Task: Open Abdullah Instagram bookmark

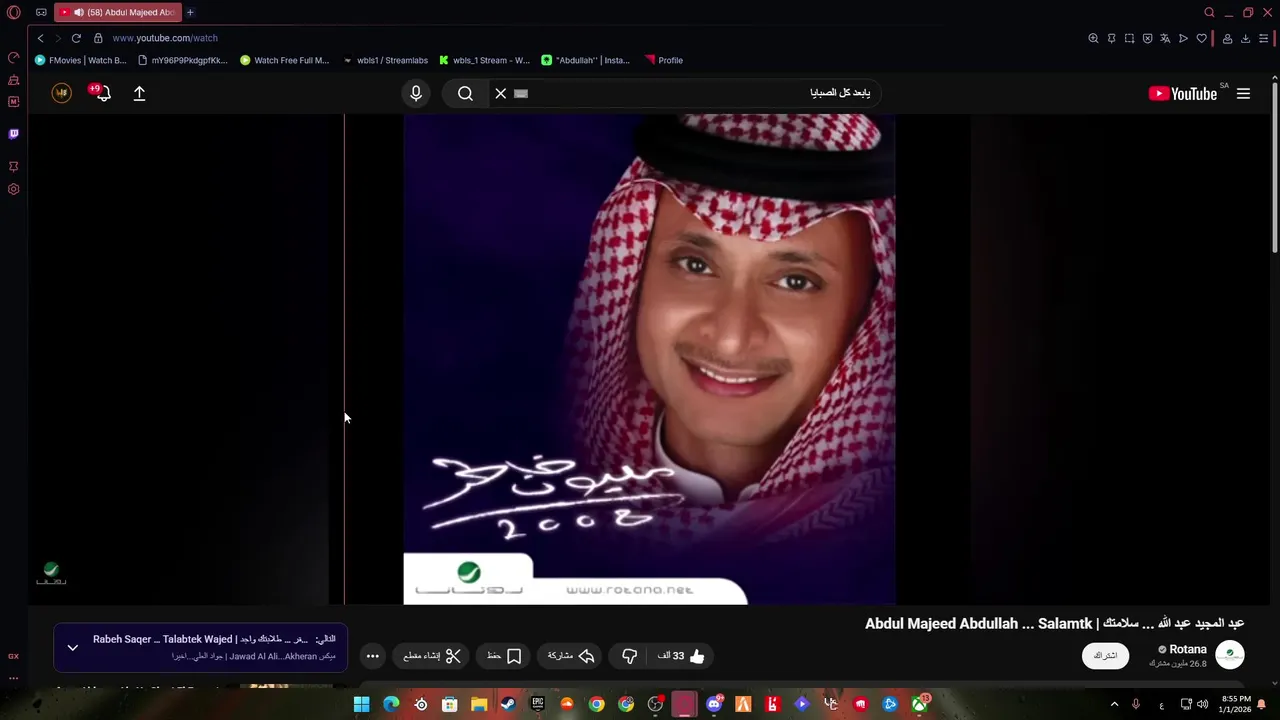Action: (586, 60)
